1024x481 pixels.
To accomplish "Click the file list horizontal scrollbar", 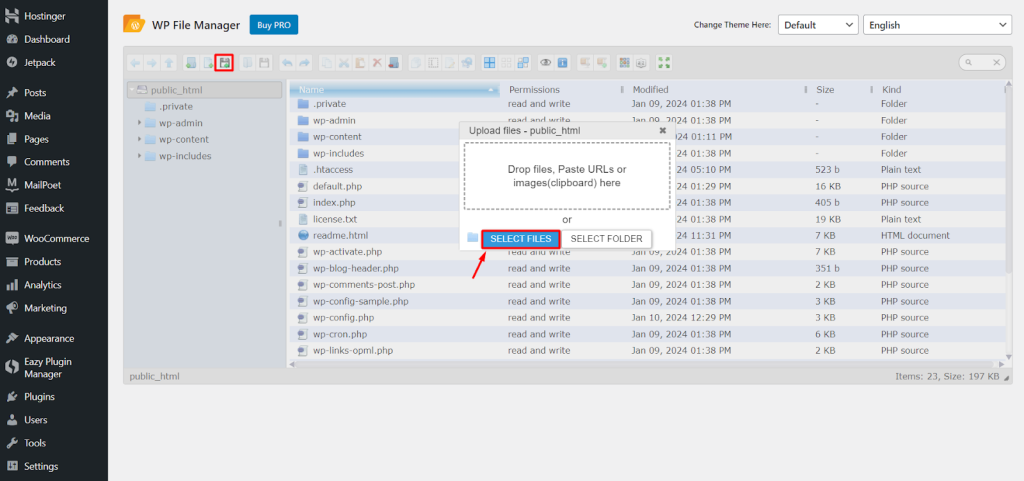I will (x=647, y=364).
